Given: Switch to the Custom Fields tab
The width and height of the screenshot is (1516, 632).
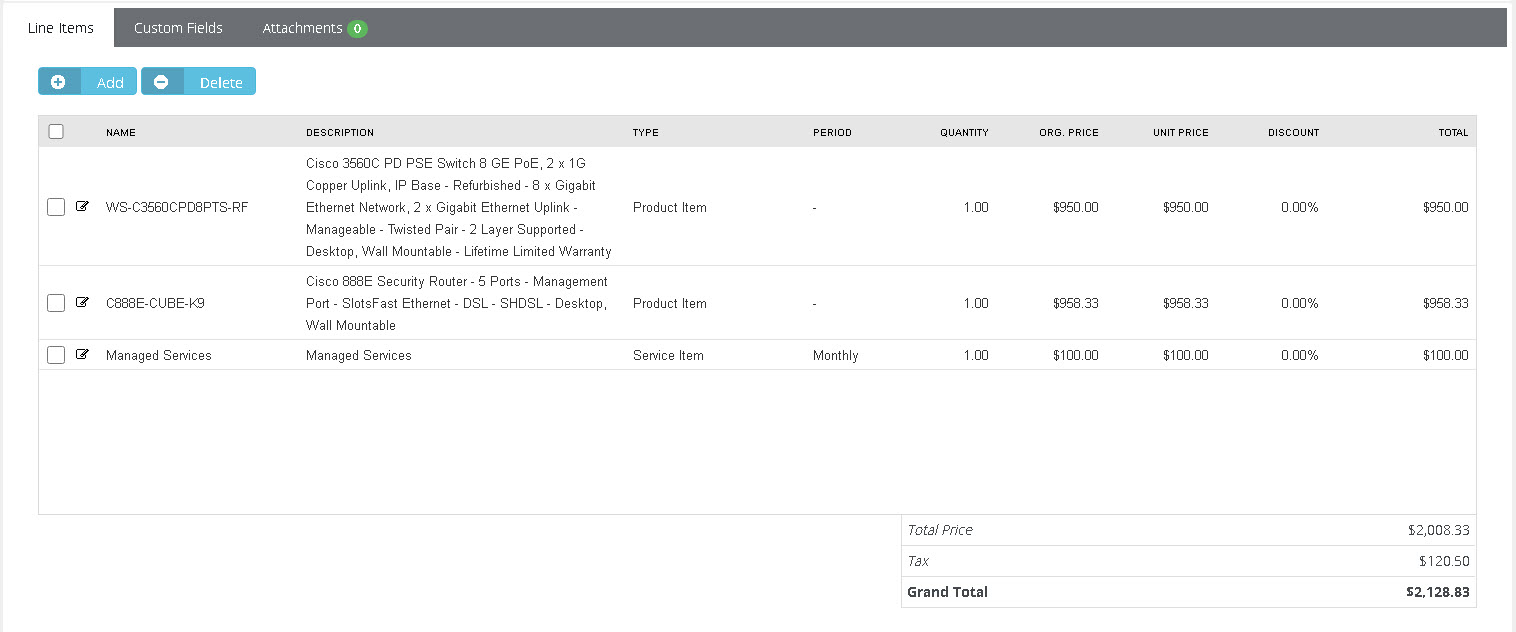Looking at the screenshot, I should (x=178, y=28).
